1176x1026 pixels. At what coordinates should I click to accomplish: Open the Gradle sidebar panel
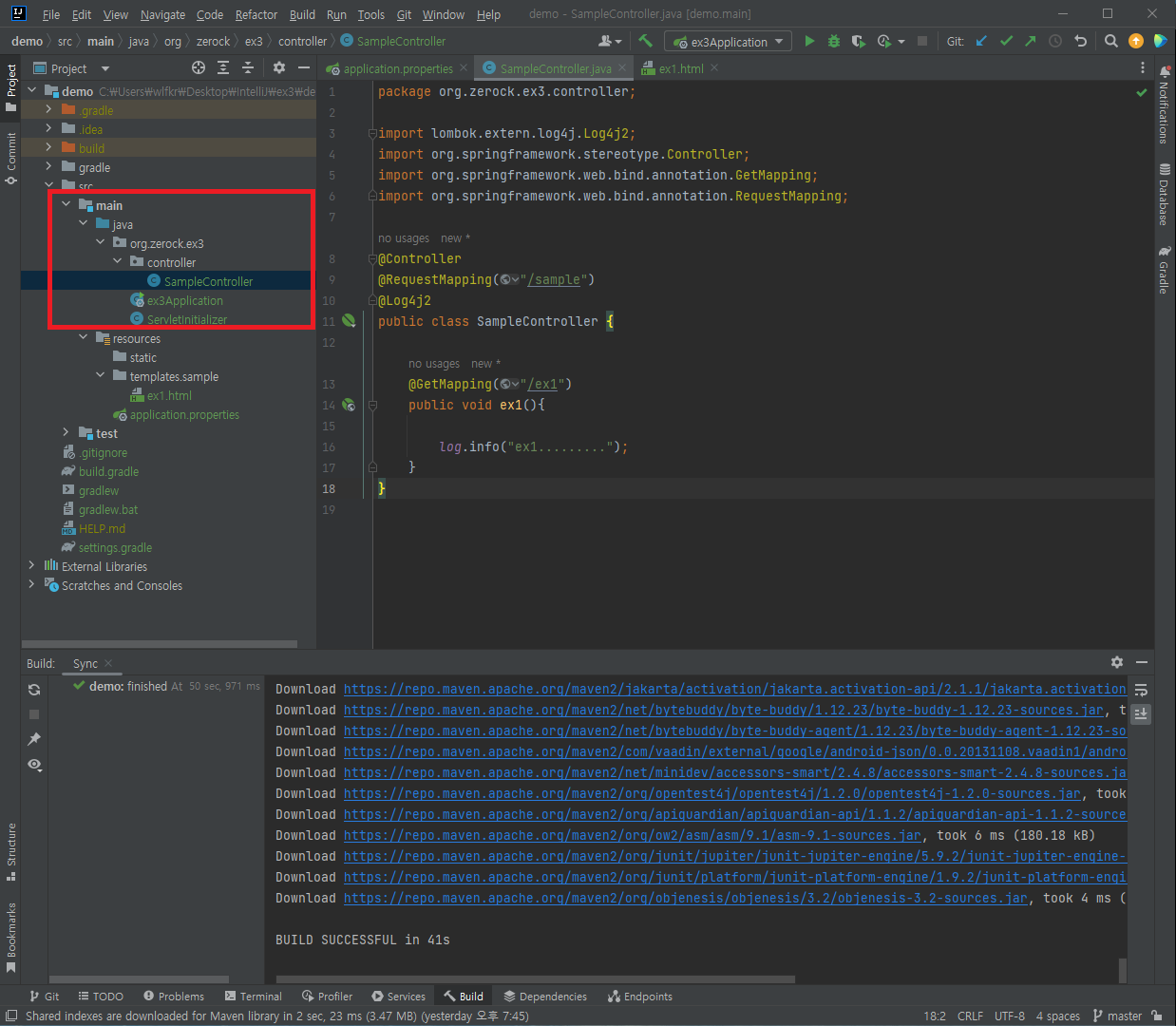click(x=1164, y=269)
